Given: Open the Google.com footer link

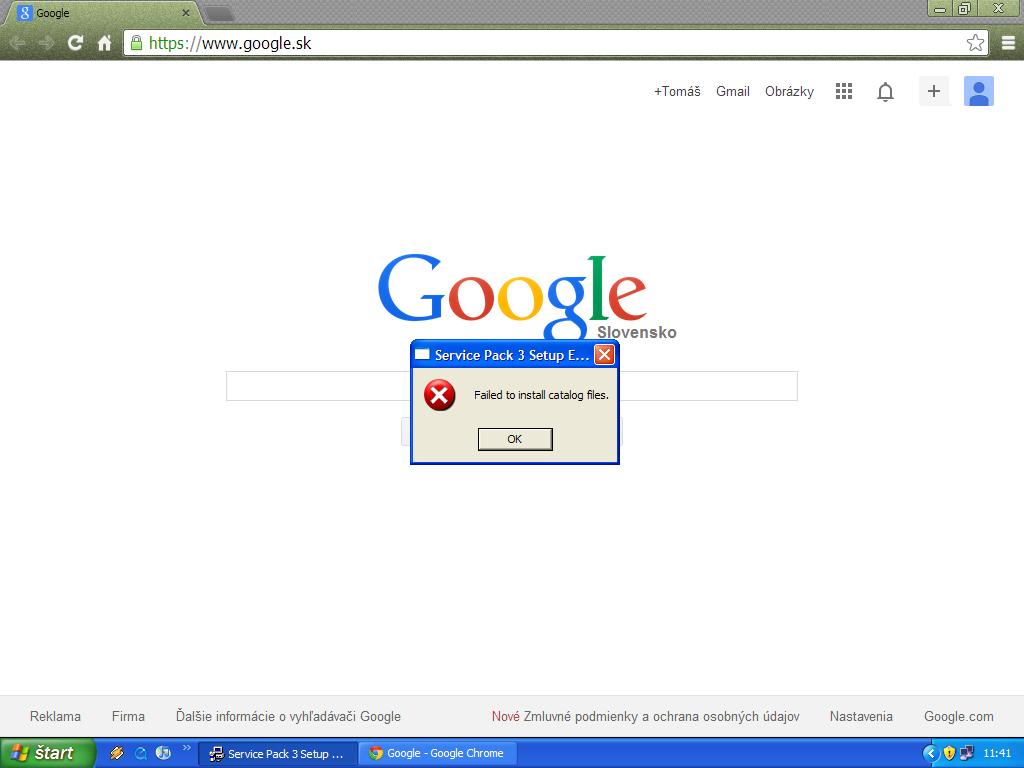Looking at the screenshot, I should click(959, 716).
